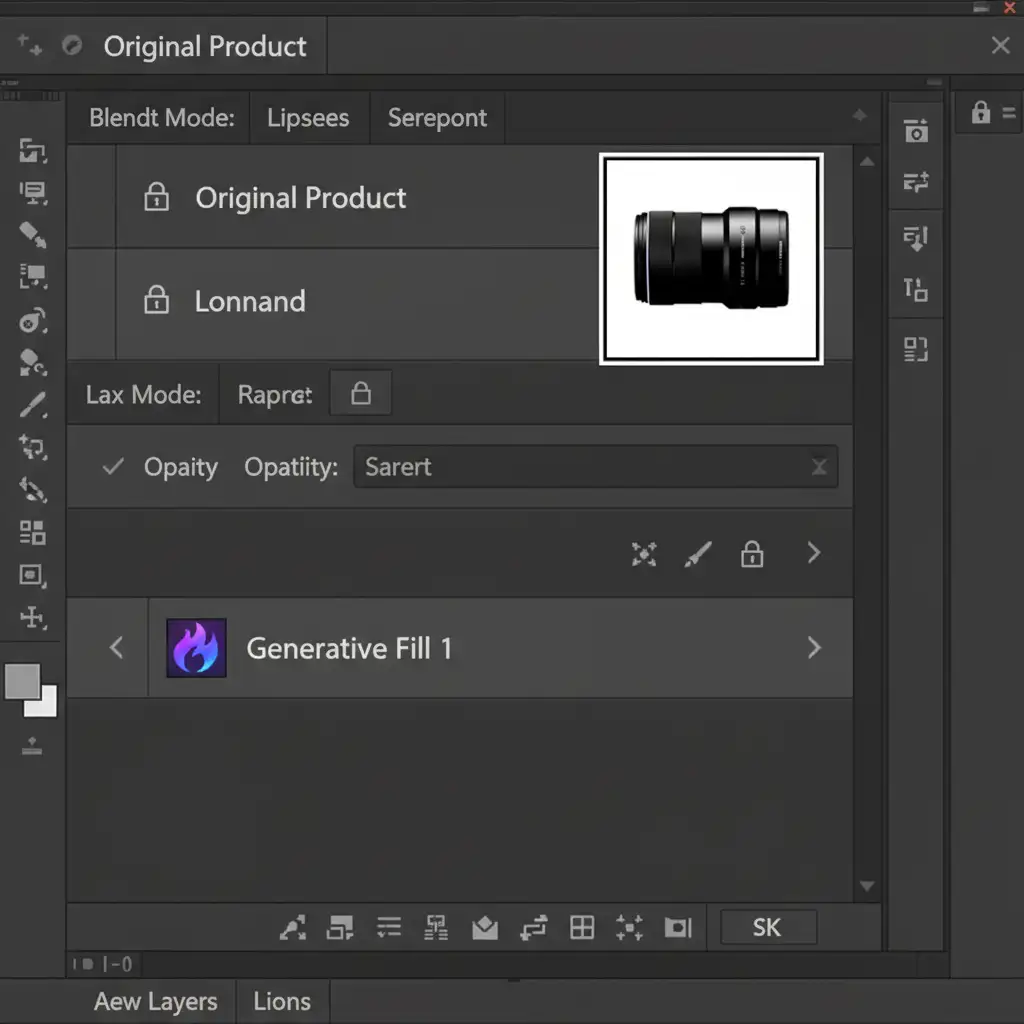
Task: Click the Rapret mode button
Action: [x=275, y=395]
